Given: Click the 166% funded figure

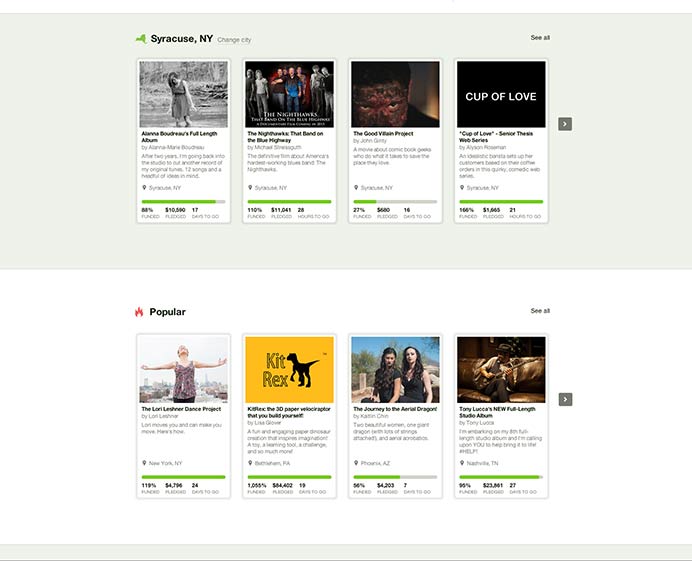Looking at the screenshot, I should tap(466, 210).
